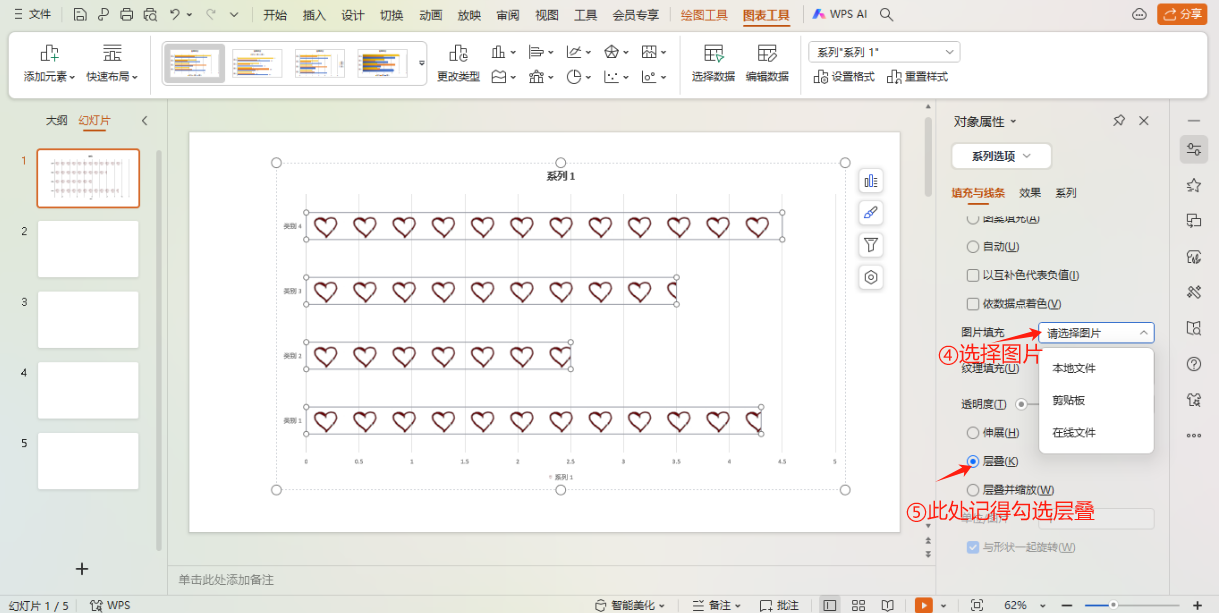Check 依数据点着色 option

(972, 304)
